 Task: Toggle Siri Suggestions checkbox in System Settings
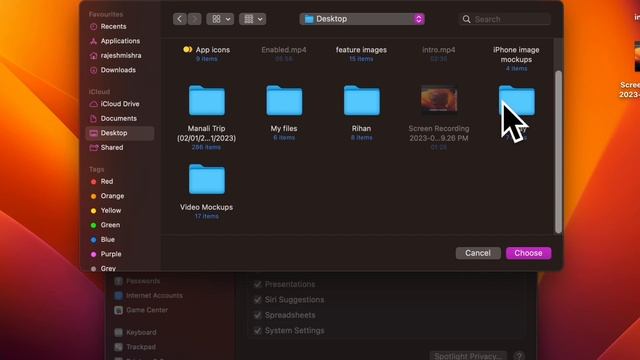tap(257, 300)
